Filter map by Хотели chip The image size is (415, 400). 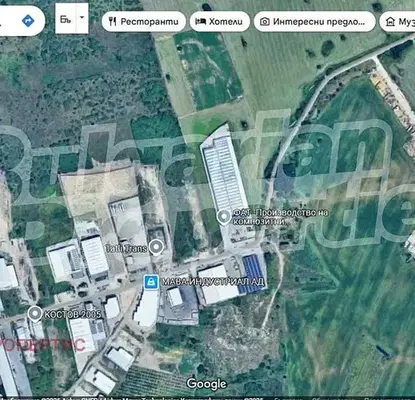(x=220, y=22)
